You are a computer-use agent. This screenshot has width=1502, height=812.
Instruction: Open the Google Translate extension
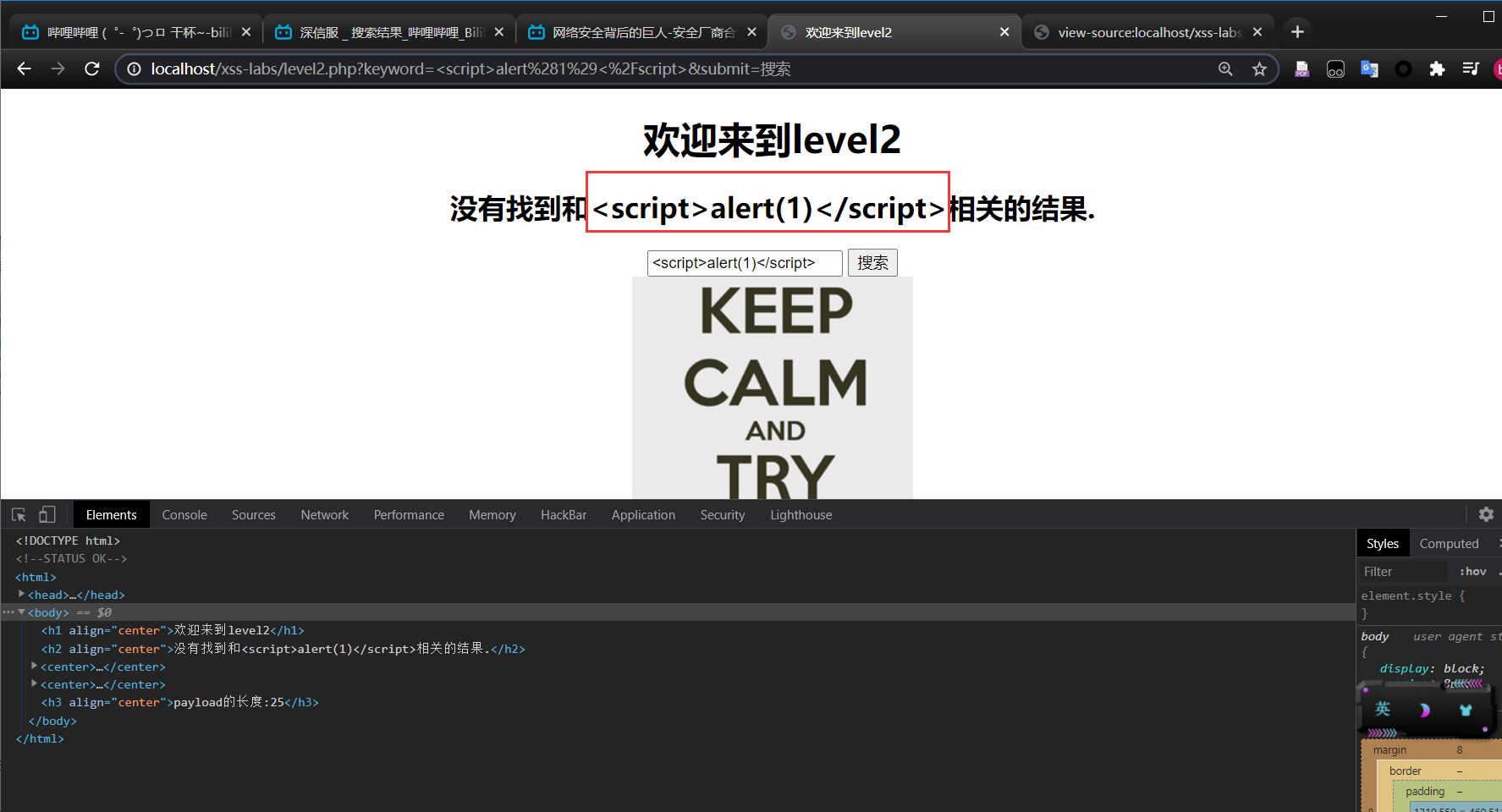1369,69
